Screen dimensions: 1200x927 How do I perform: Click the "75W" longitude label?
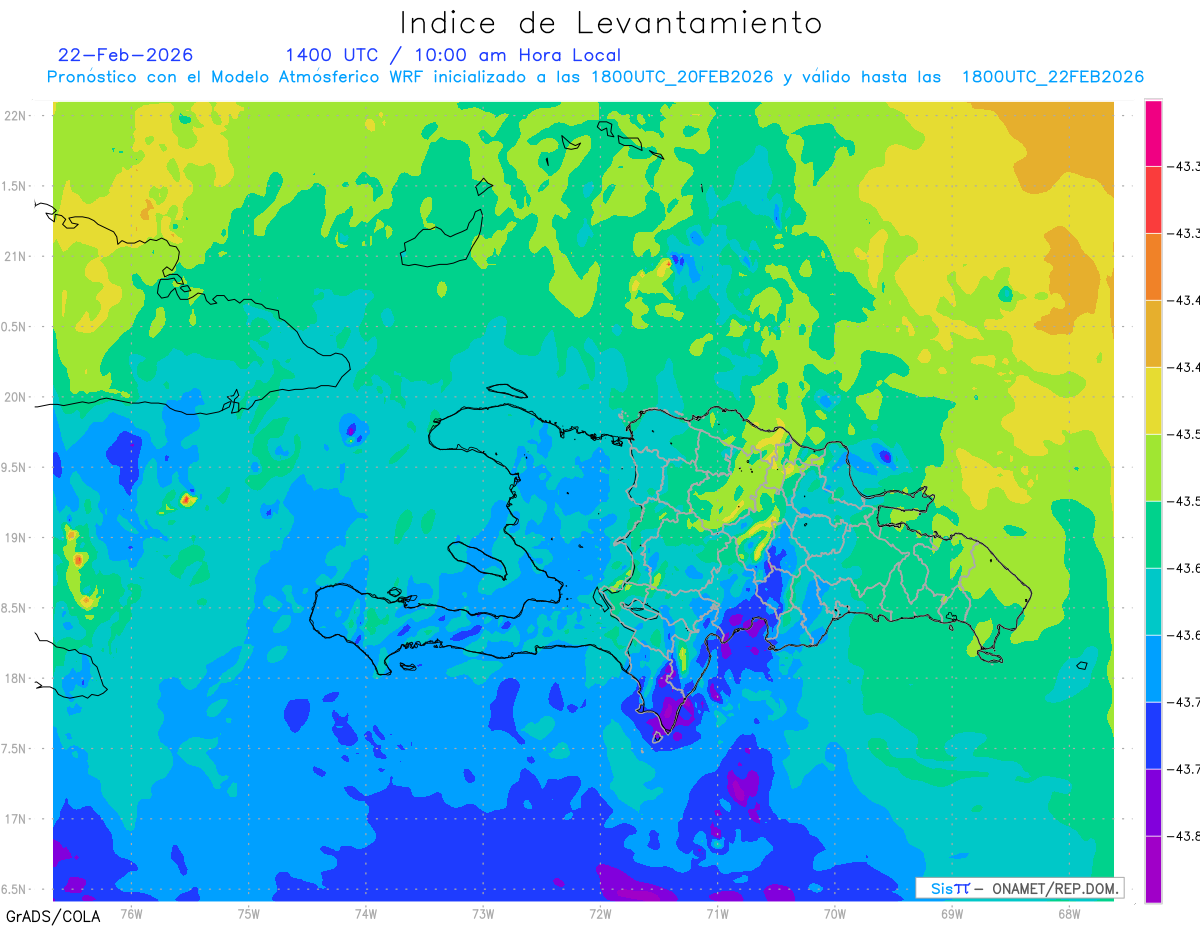pos(249,913)
